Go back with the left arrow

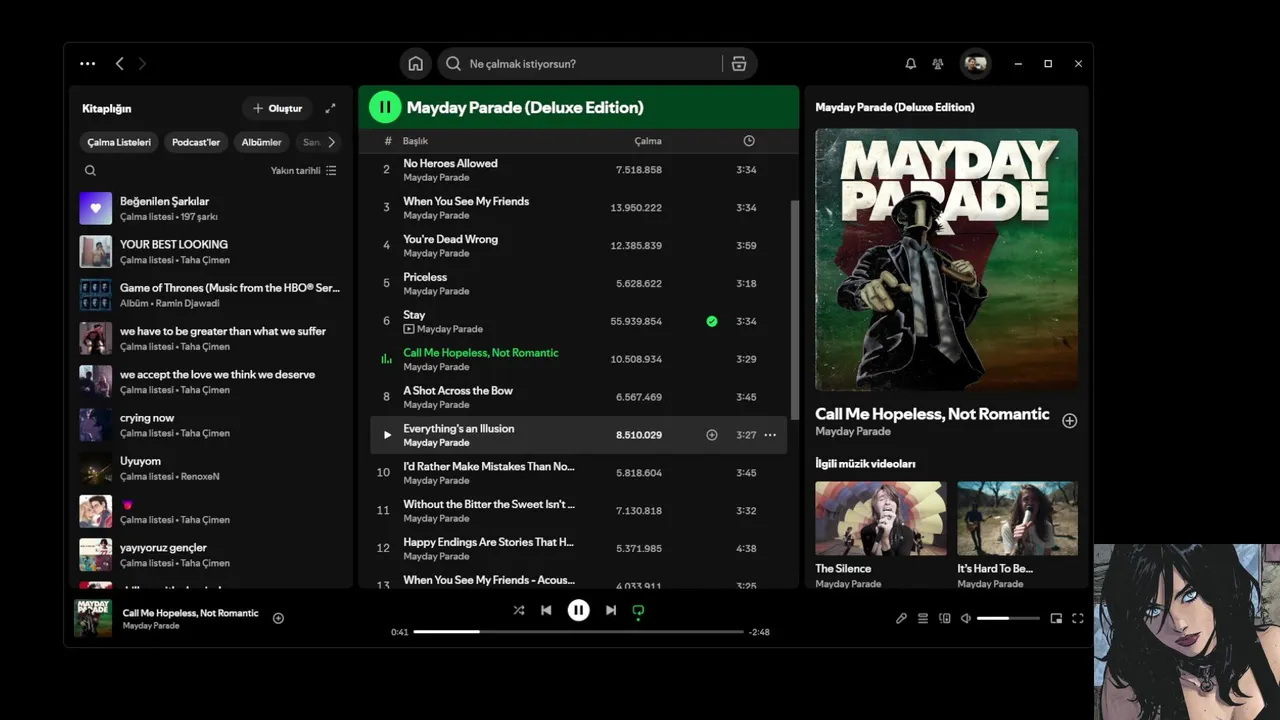click(119, 63)
